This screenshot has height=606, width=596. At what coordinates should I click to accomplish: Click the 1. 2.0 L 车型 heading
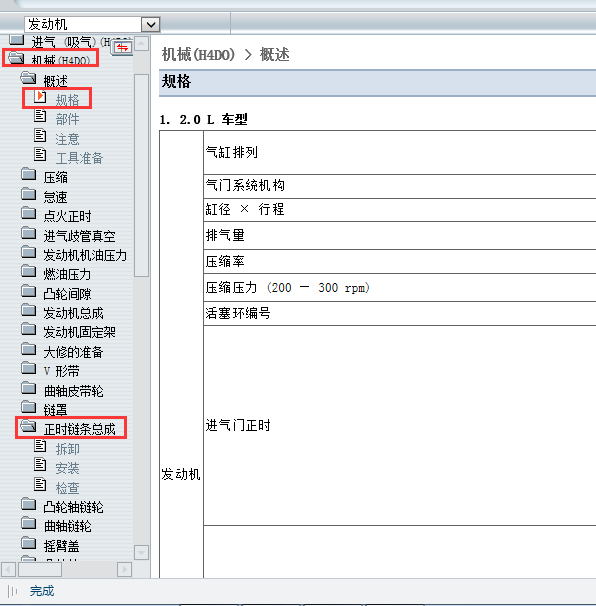click(x=203, y=119)
